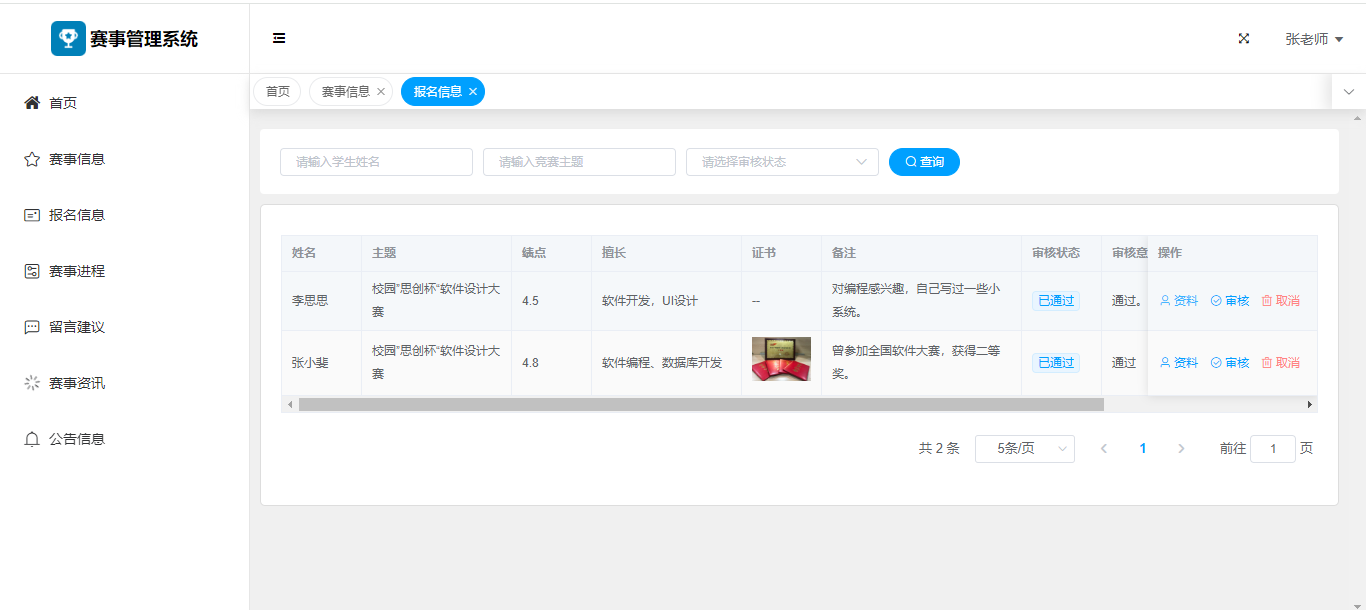1366x610 pixels.
Task: Expand the tabs bar chevron menu
Action: [1348, 92]
